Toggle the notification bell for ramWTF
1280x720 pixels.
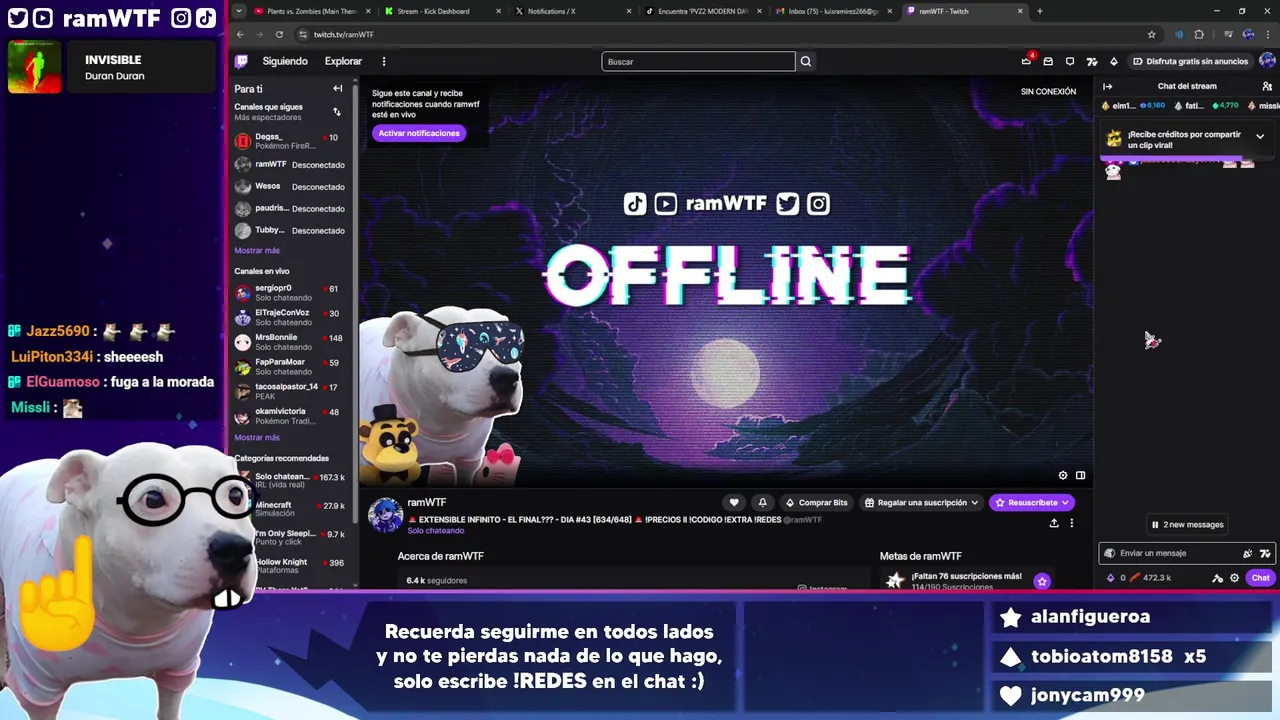pyautogui.click(x=762, y=503)
